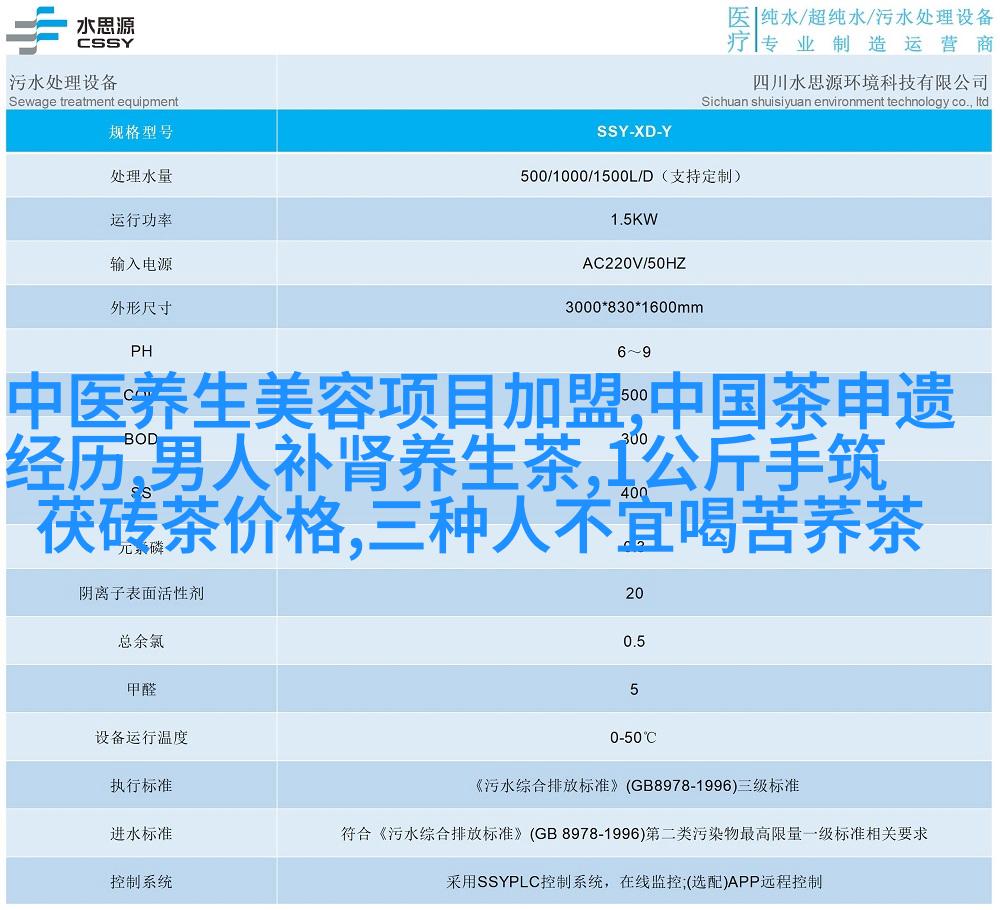The width and height of the screenshot is (1000, 910).
Task: Select the 进水标准 row label
Action: 141,833
